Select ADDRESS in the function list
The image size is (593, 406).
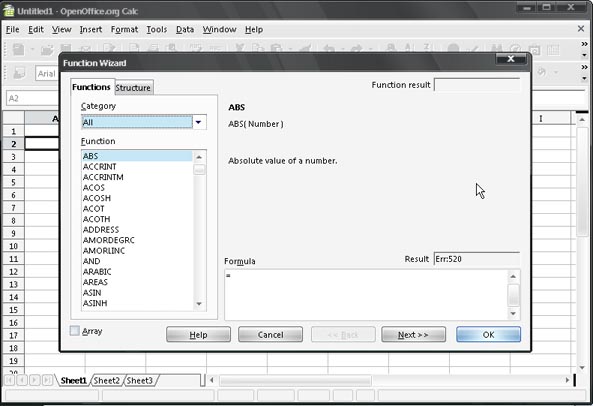coord(137,229)
